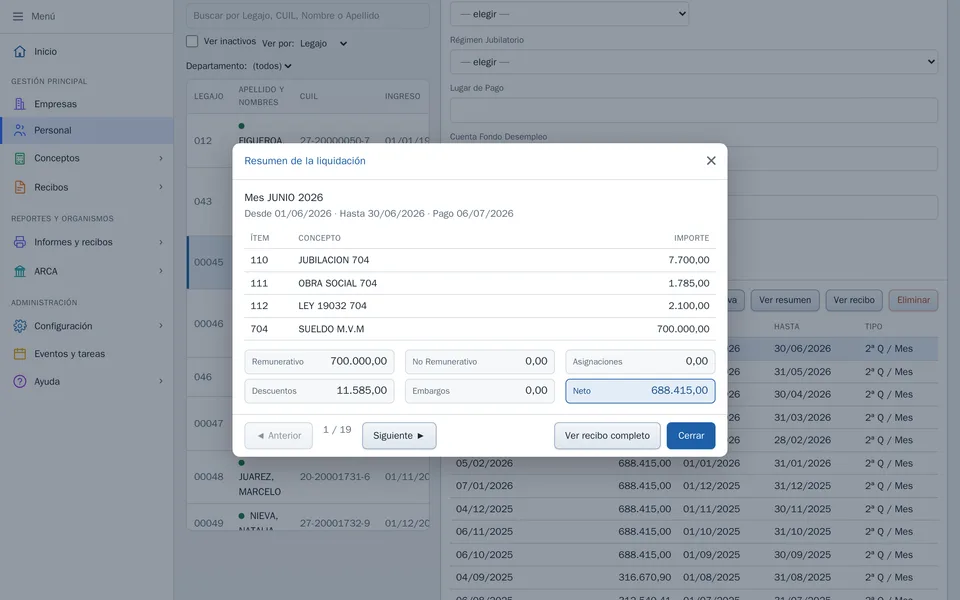Screen dimensions: 960x600
Task: Click the Recibos document icon
Action: 20,187
